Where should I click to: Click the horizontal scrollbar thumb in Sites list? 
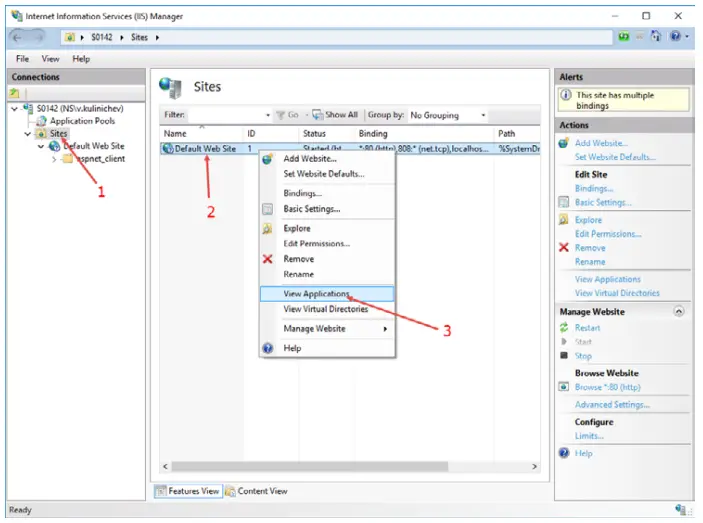(309, 467)
